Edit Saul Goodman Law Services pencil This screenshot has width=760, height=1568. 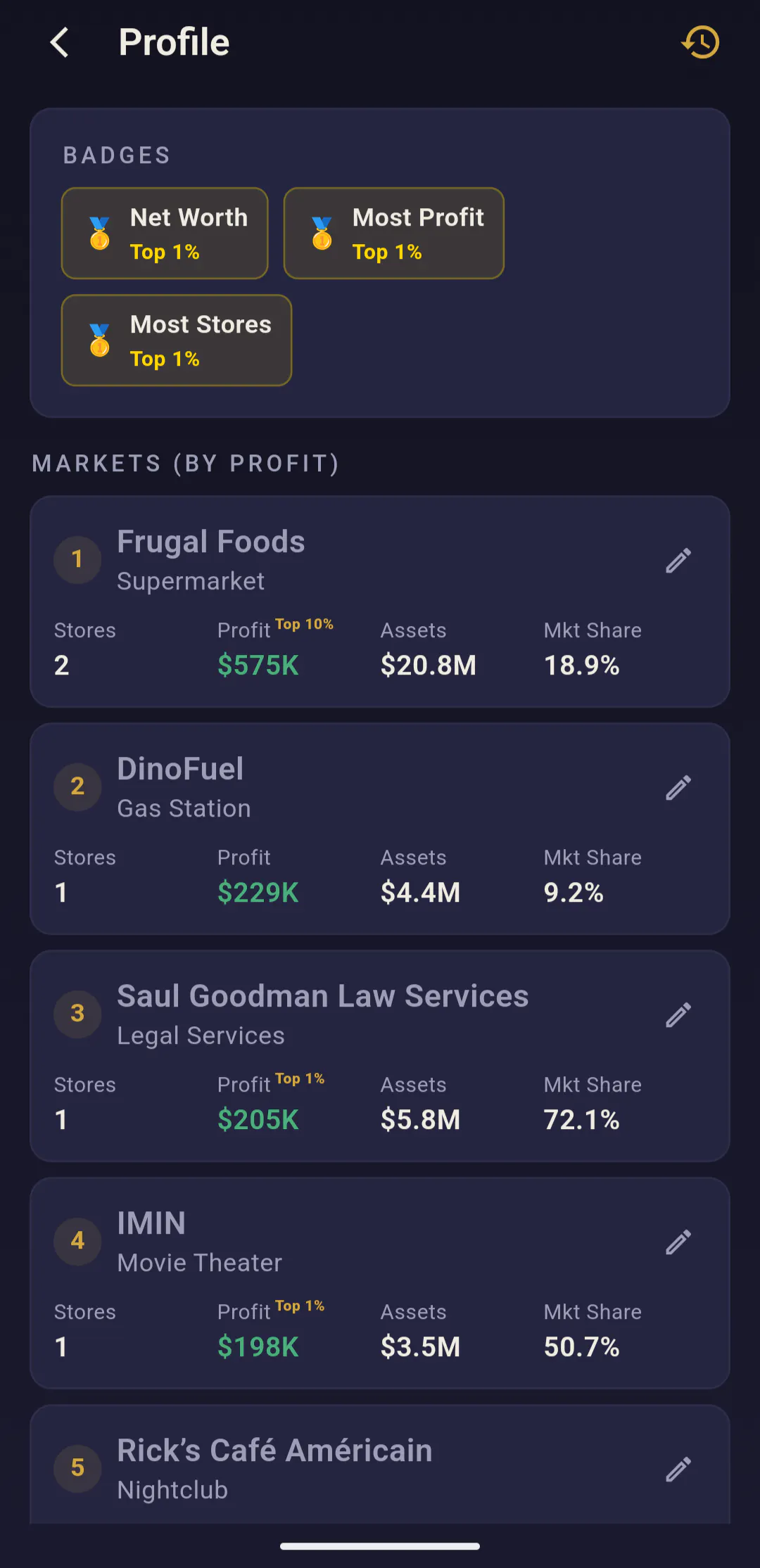pos(678,1015)
